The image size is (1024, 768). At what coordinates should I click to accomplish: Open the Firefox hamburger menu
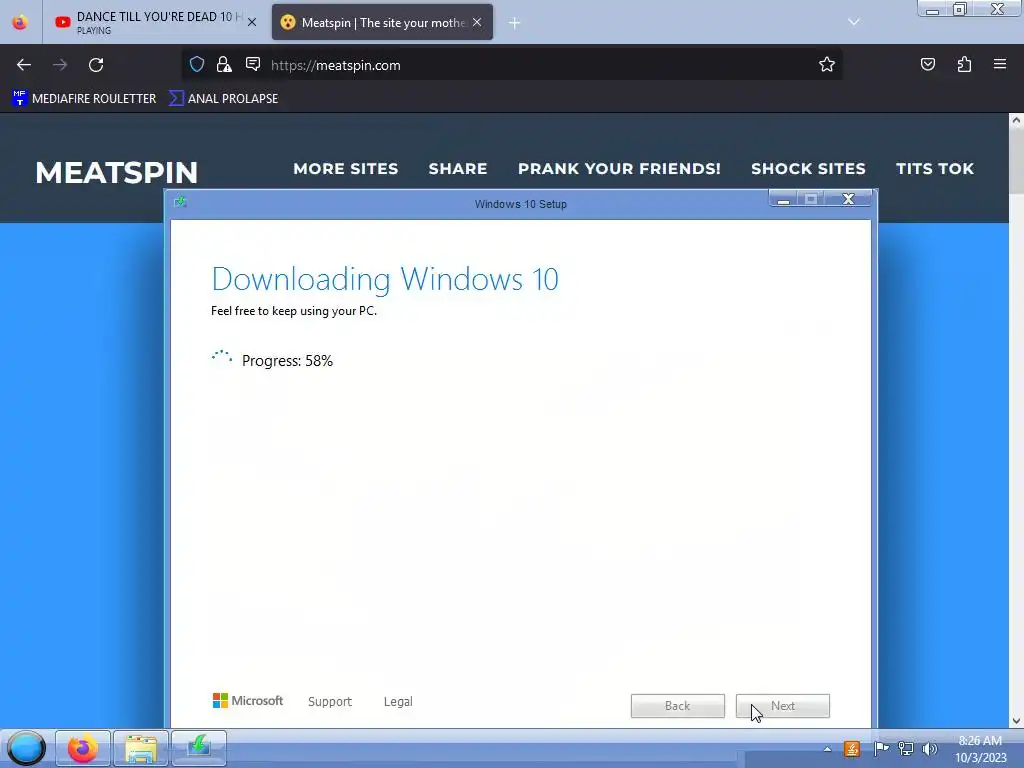point(1000,64)
